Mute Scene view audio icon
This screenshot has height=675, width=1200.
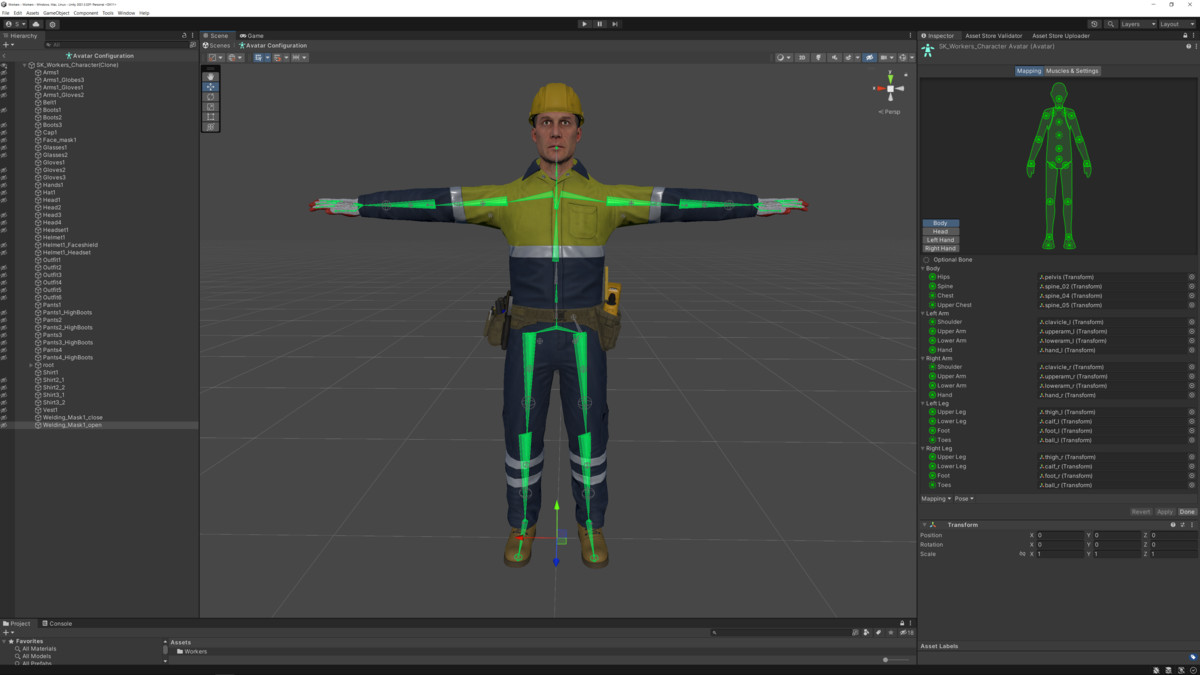834,57
